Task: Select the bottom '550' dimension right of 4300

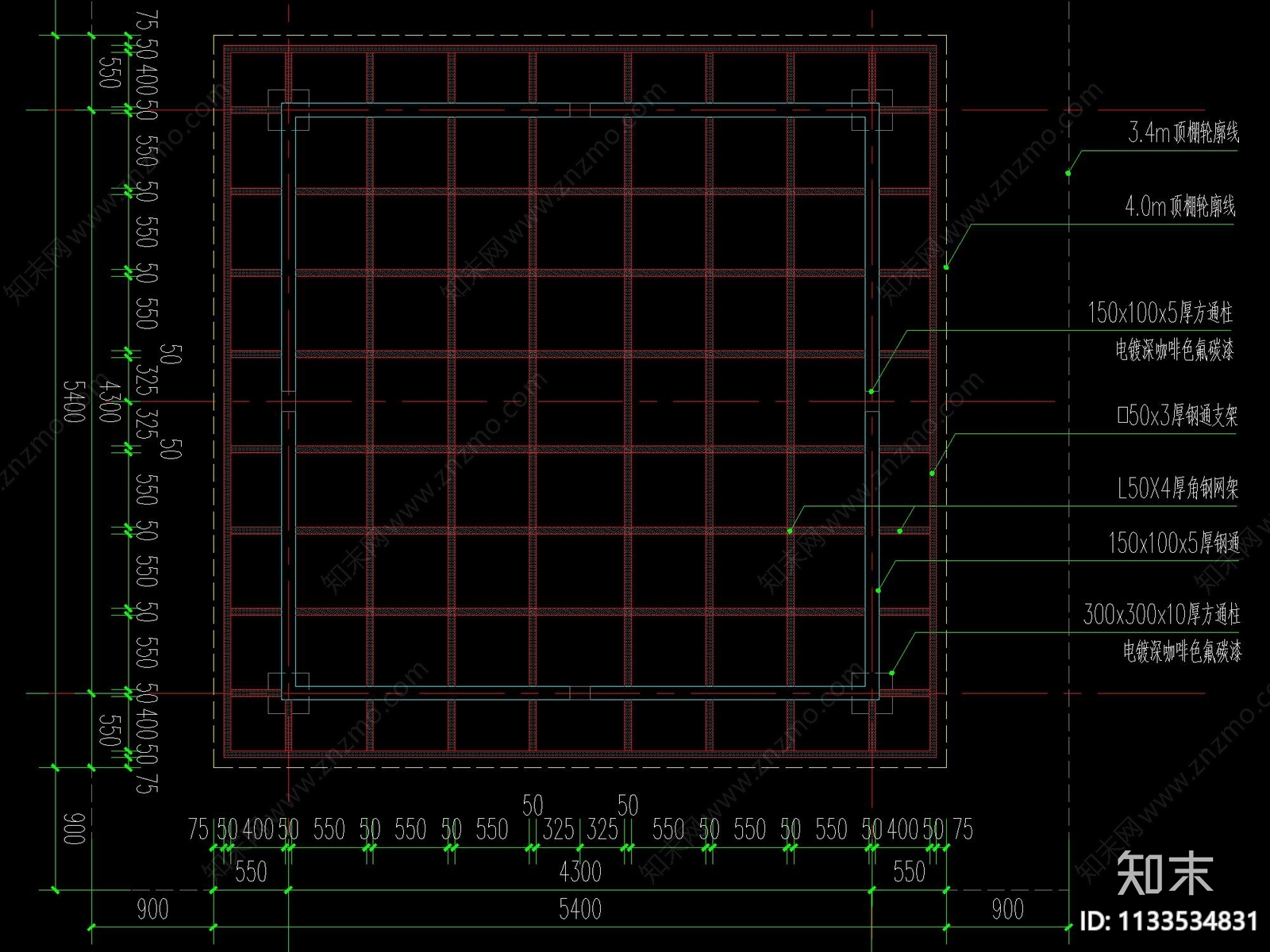Action: tap(909, 872)
